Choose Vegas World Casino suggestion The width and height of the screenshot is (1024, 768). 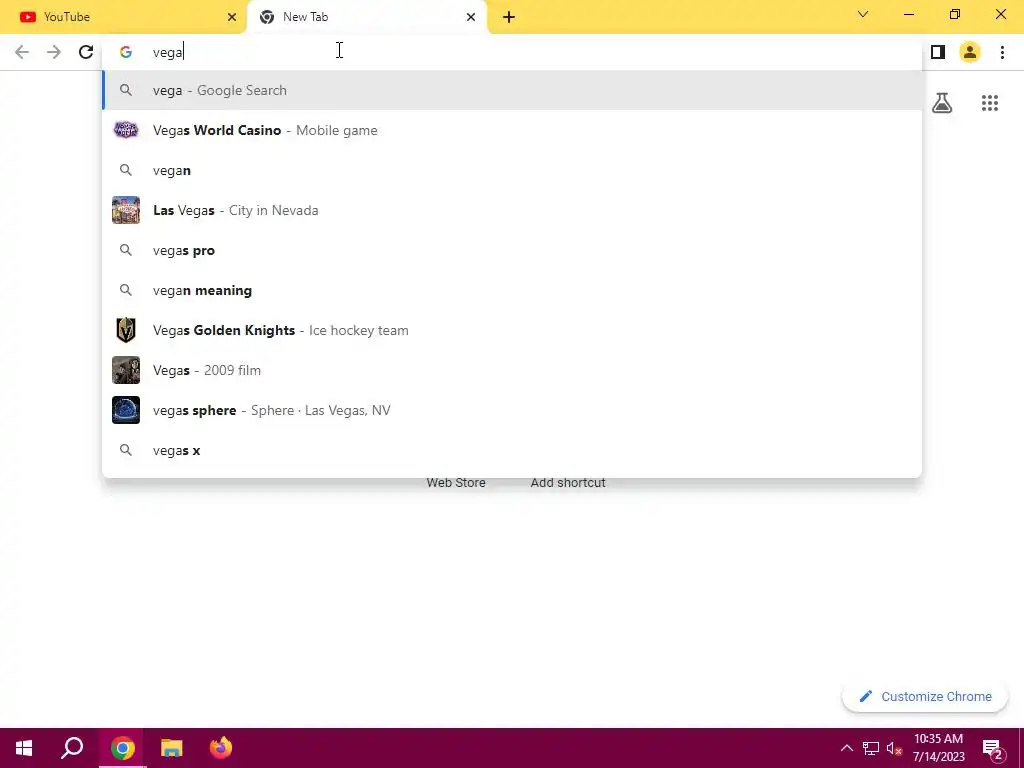tap(512, 130)
